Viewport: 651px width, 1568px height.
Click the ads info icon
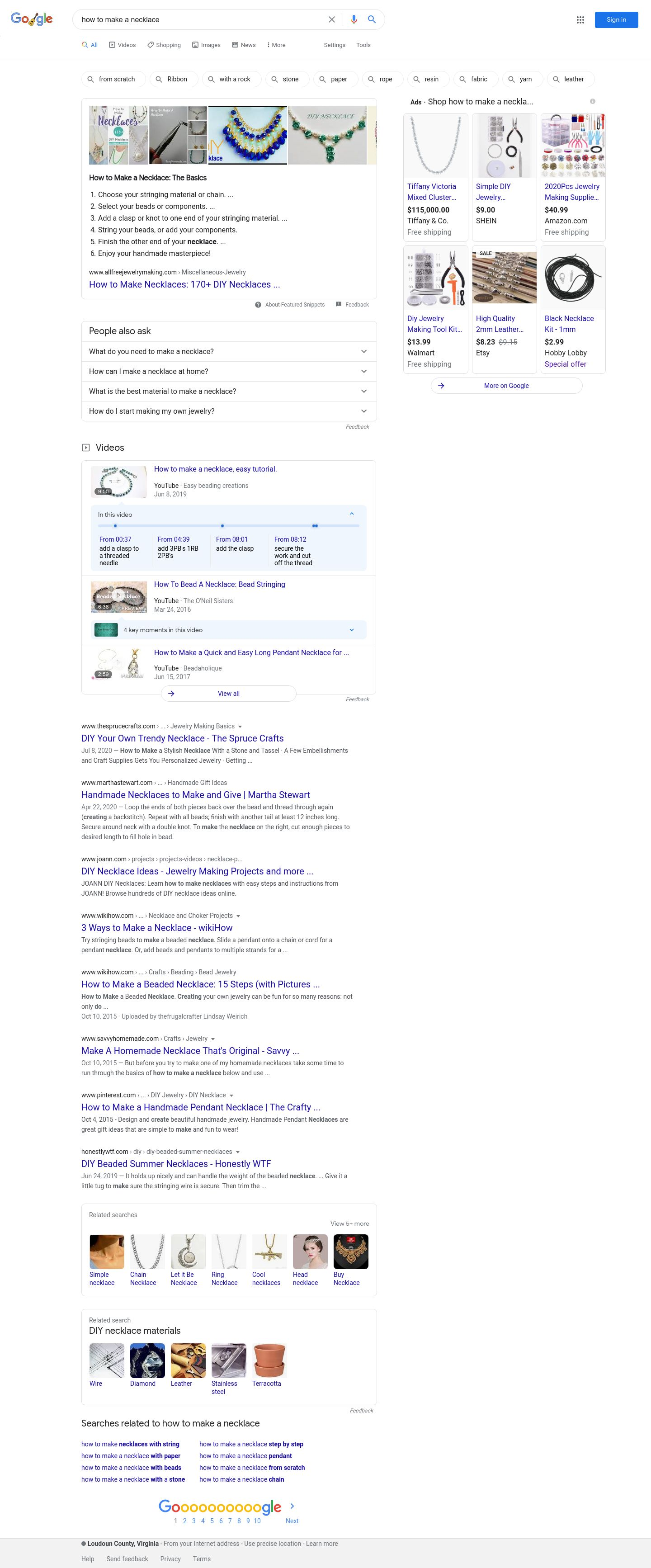[x=593, y=101]
